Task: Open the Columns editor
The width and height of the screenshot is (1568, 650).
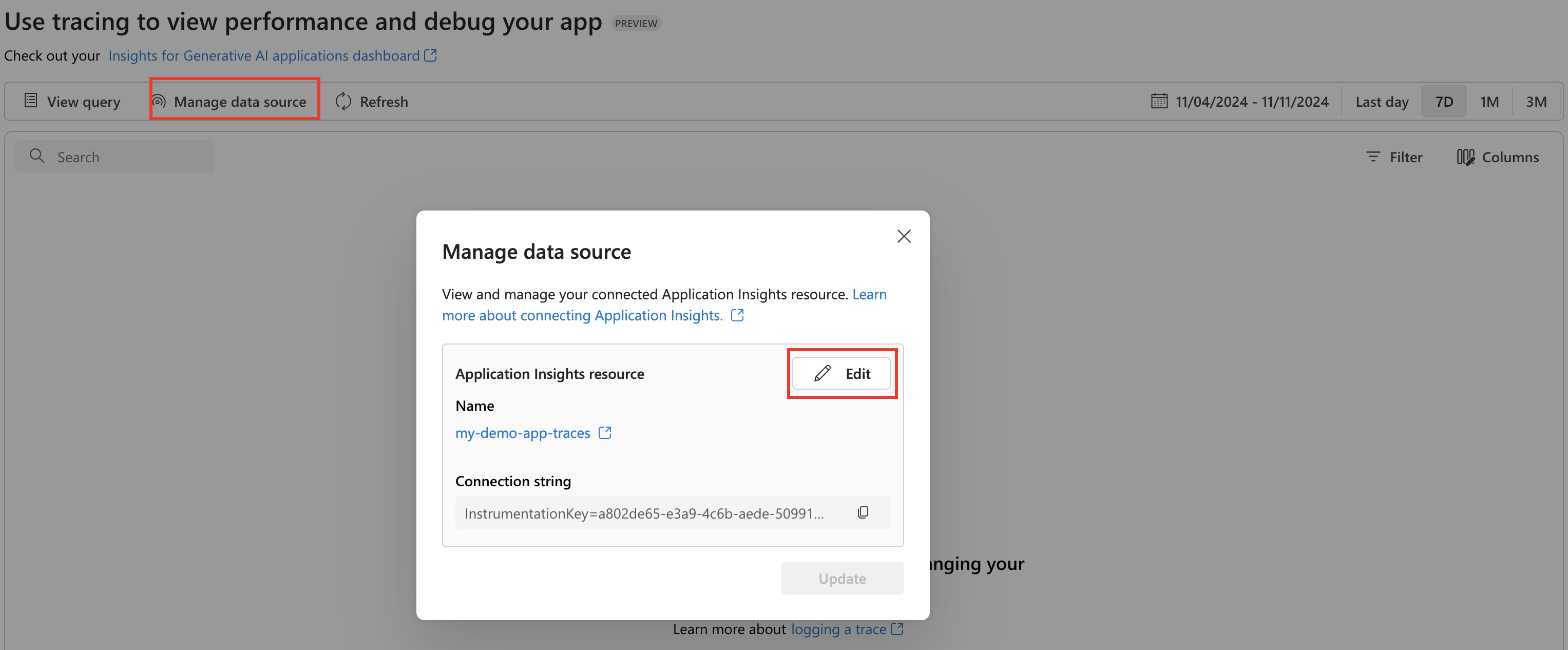Action: (x=1498, y=157)
